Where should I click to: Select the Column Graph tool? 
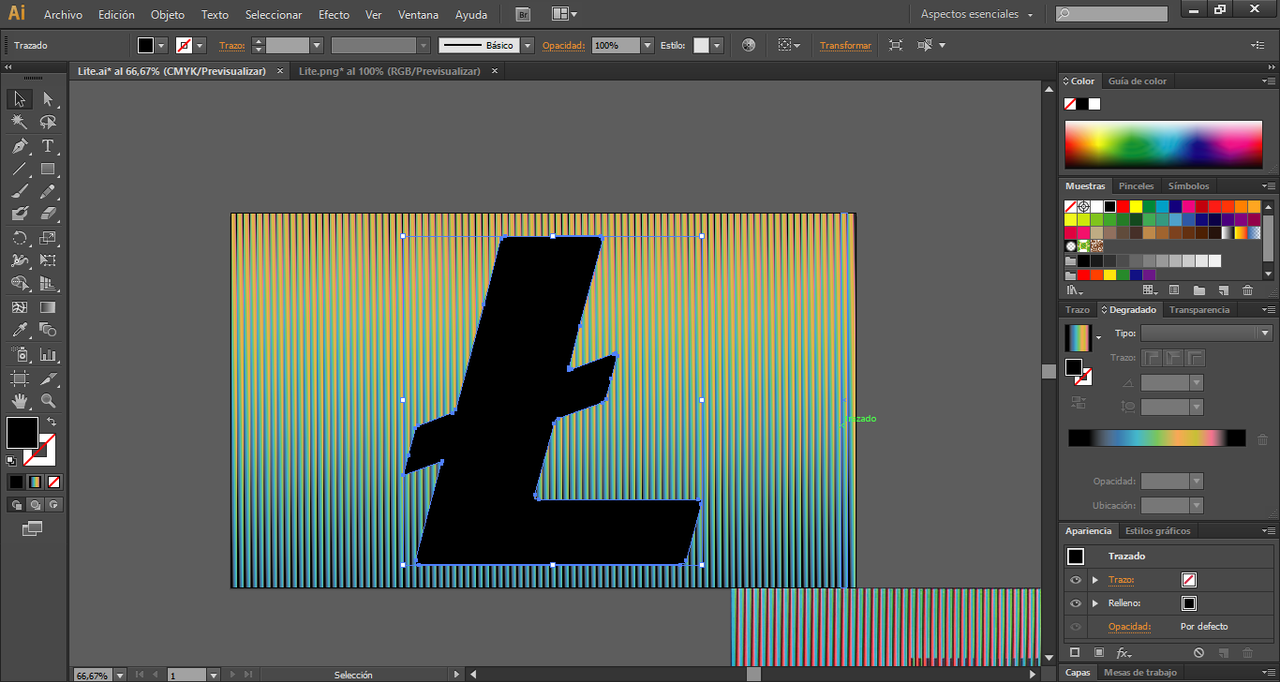coord(48,355)
